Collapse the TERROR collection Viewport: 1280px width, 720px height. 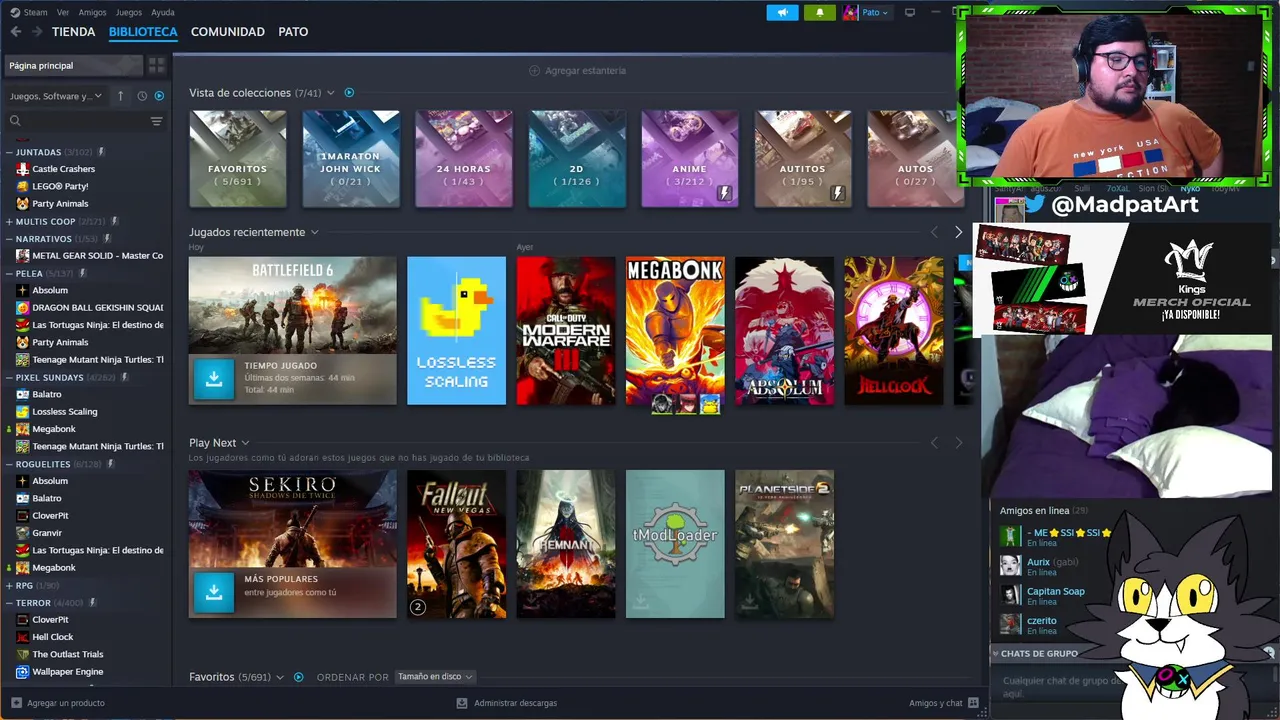tap(9, 603)
